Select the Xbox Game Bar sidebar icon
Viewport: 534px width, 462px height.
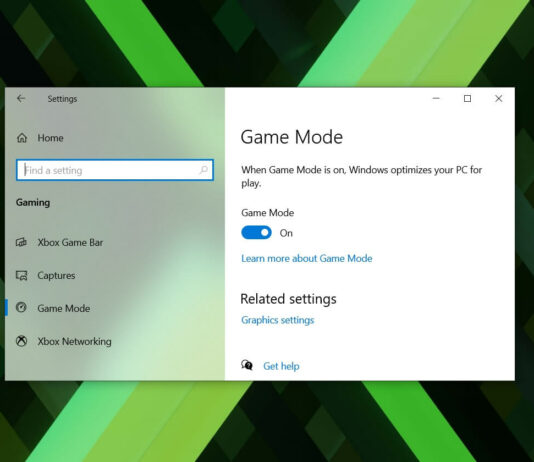pos(21,242)
